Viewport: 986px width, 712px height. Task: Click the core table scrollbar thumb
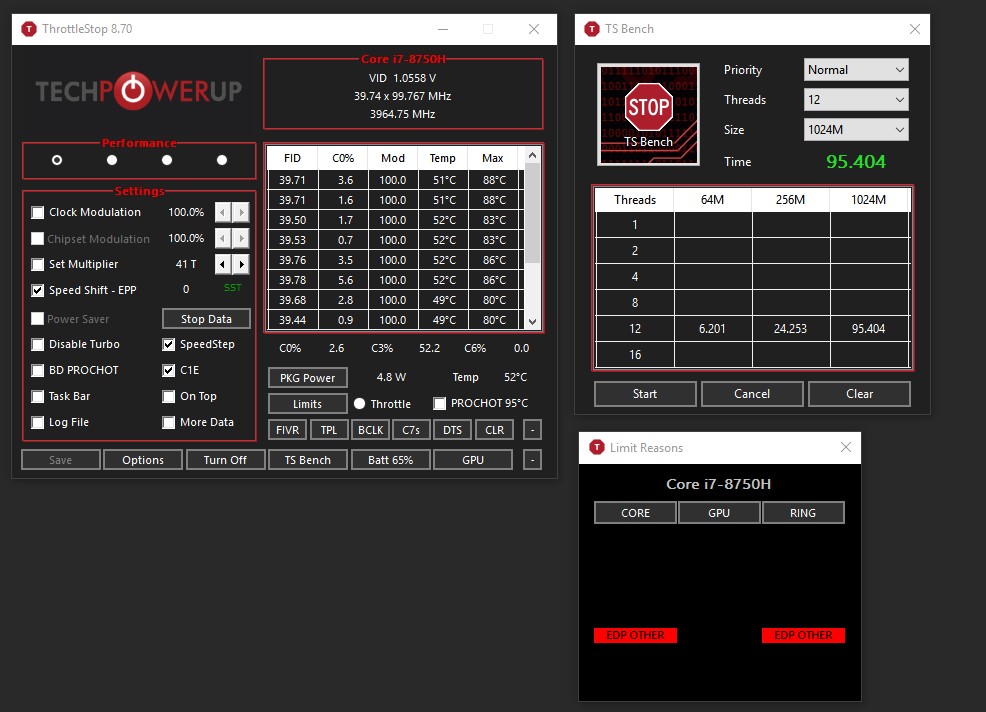(533, 213)
